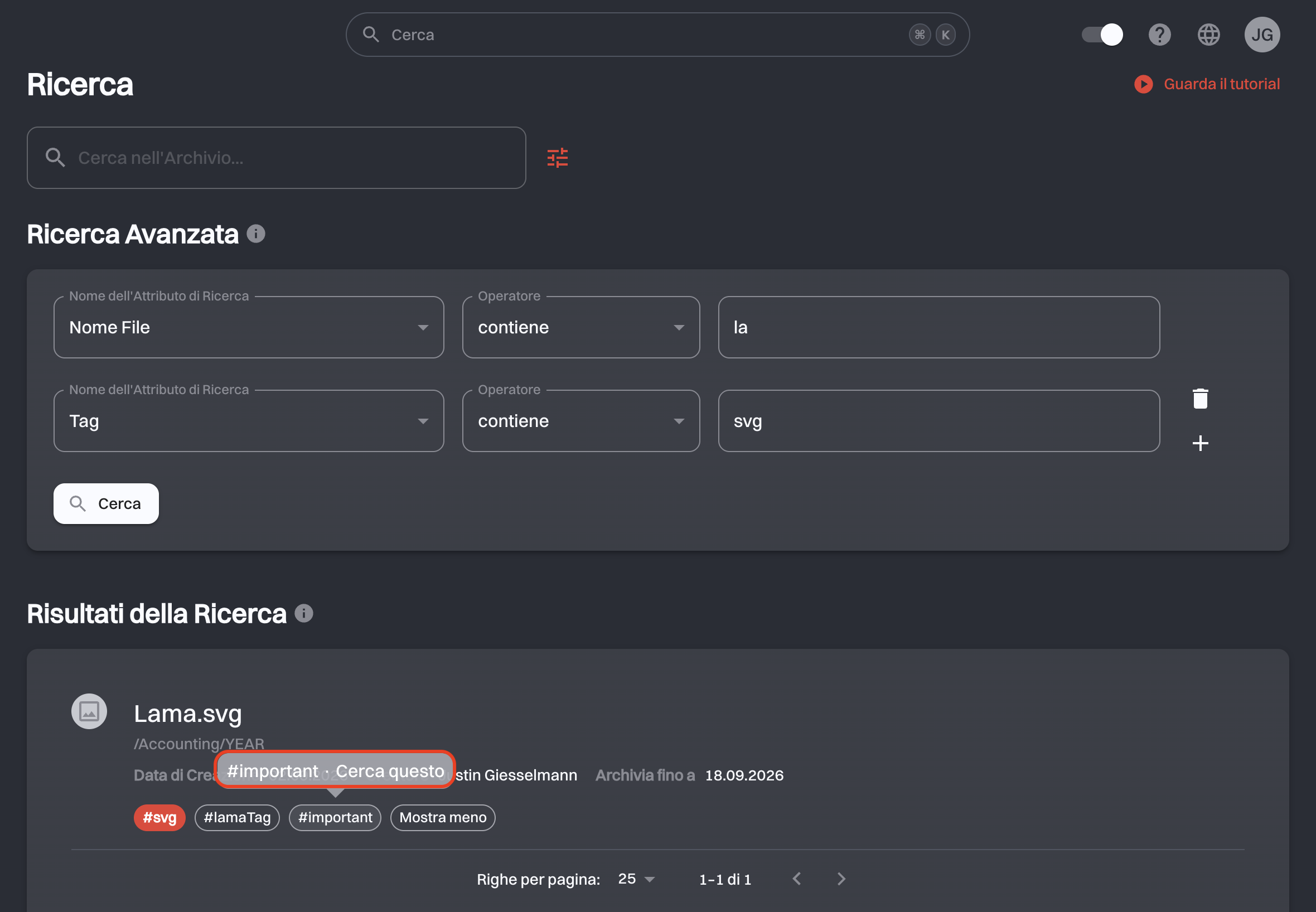This screenshot has width=1316, height=912.
Task: Click the /Accounting/YEAR path text
Action: coord(199,744)
